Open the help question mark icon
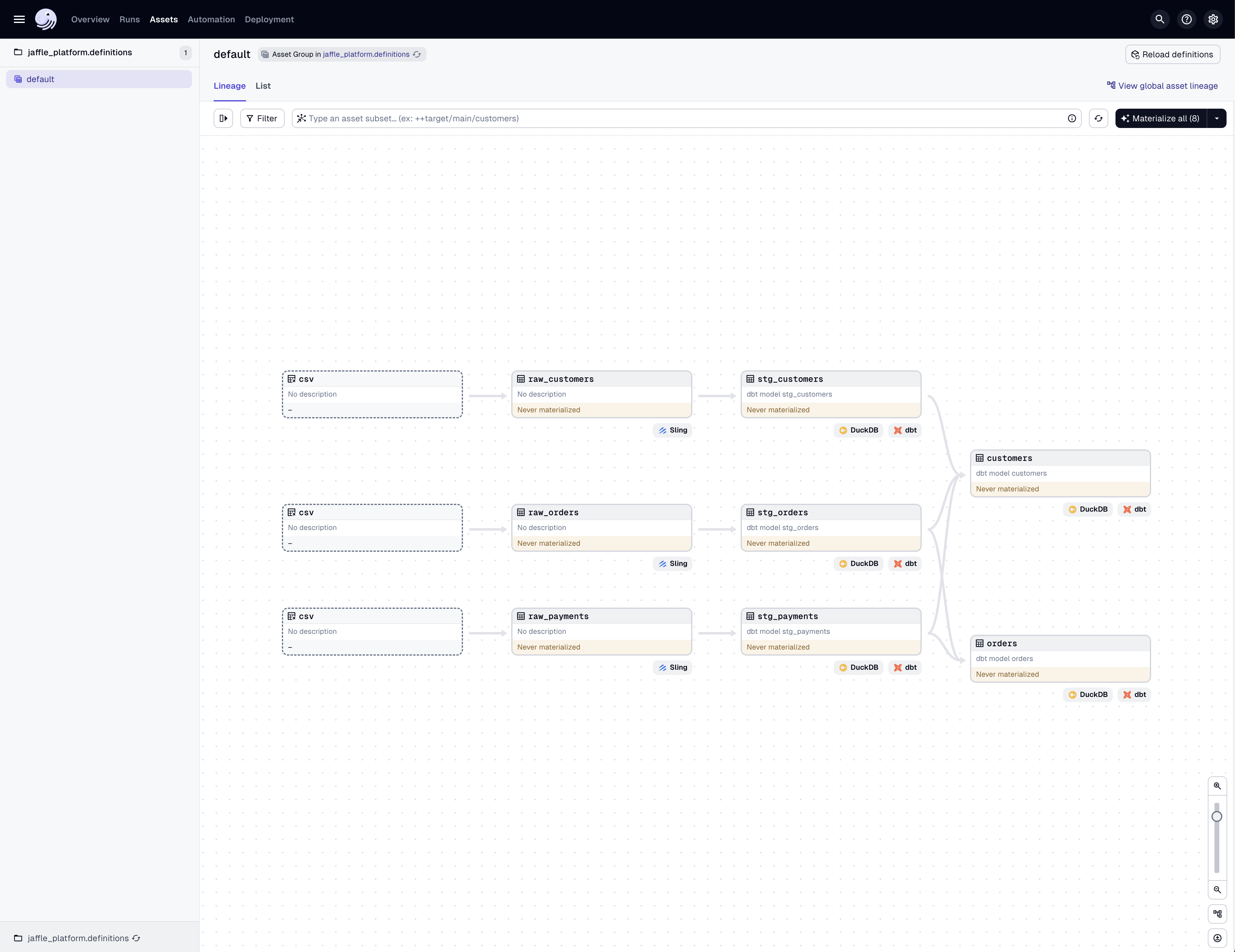This screenshot has width=1235, height=952. click(x=1186, y=19)
